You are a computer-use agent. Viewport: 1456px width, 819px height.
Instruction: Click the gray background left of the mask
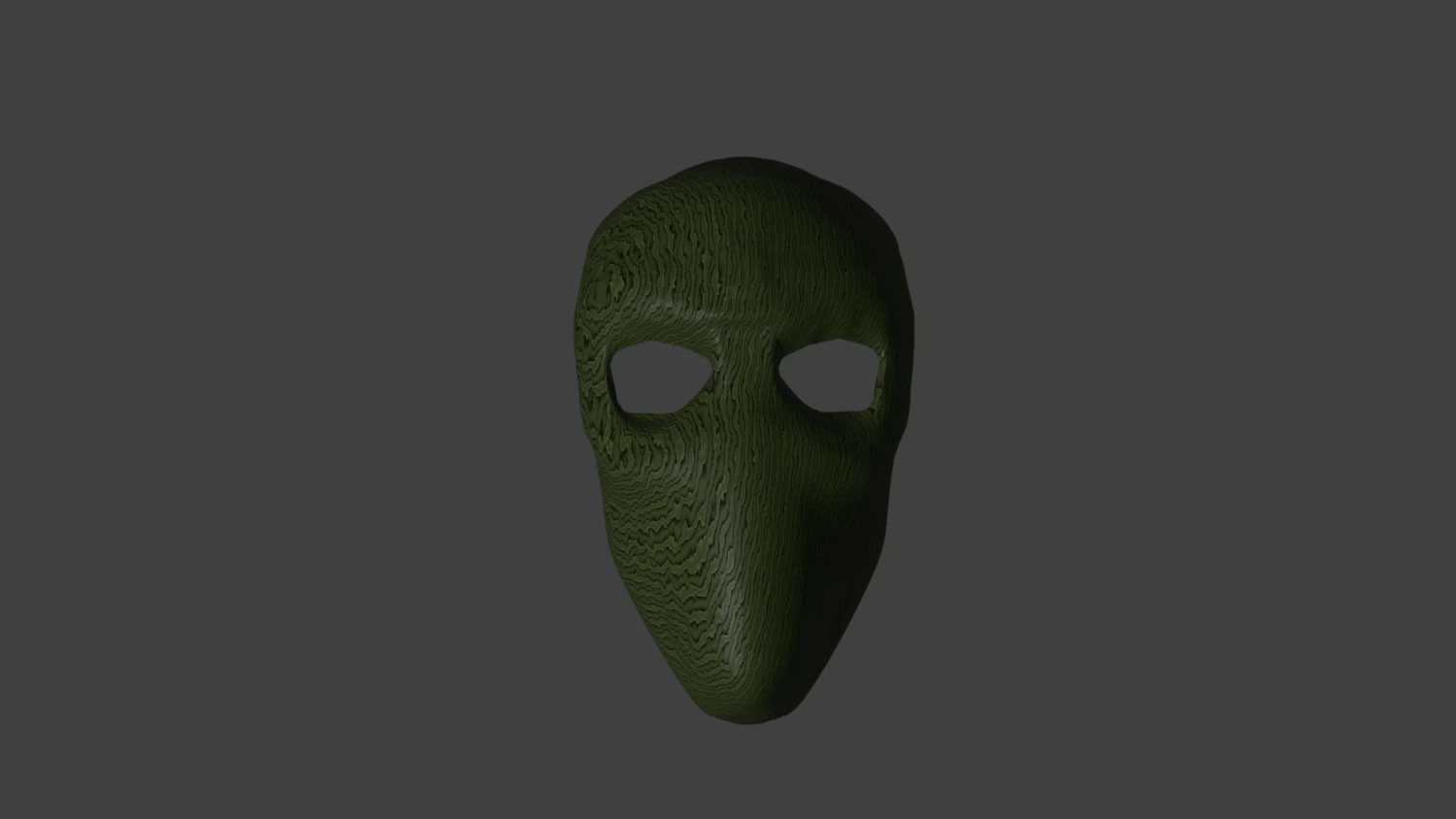tap(340, 408)
